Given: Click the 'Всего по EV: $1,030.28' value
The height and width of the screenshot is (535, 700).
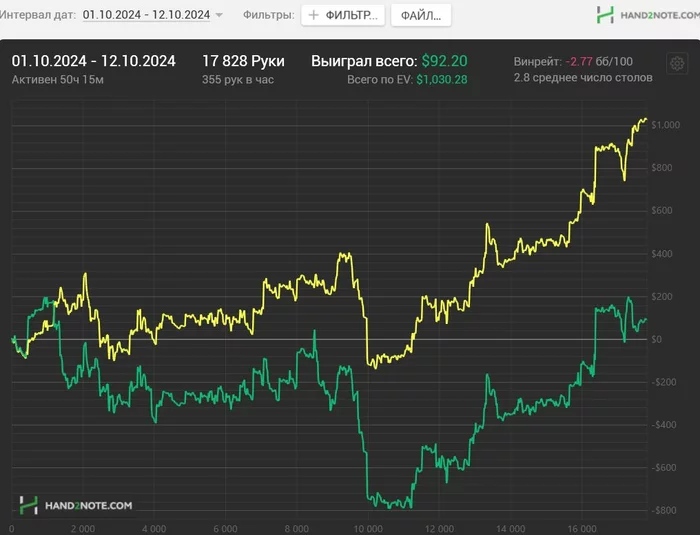Looking at the screenshot, I should (x=407, y=79).
